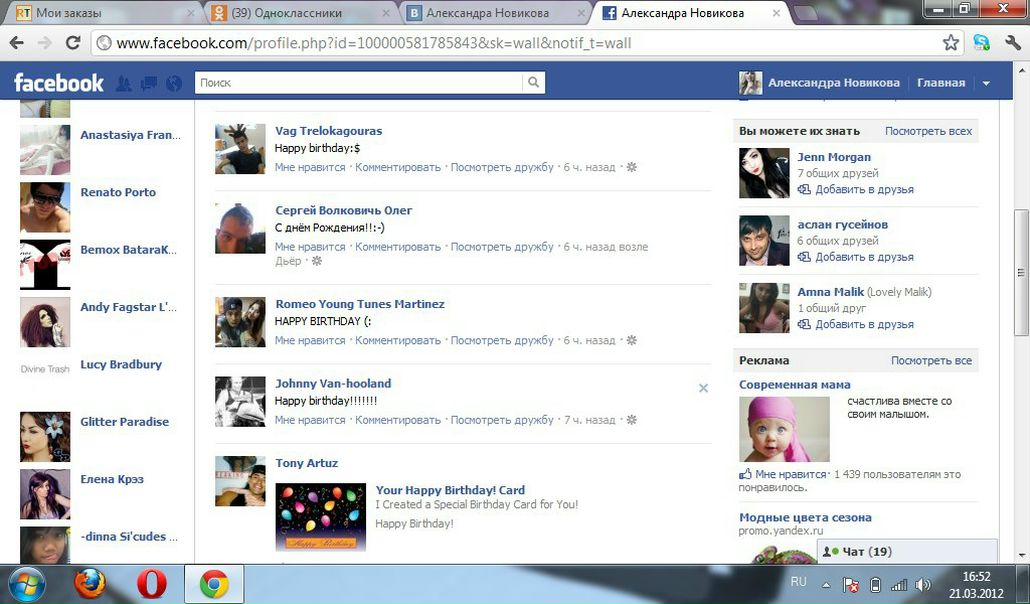Click the Facebook search input field

(x=359, y=83)
